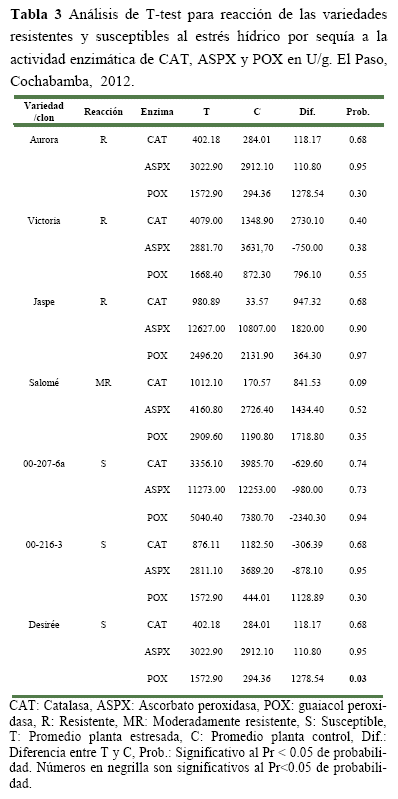Click the 12627.00 value for Jaspe ASPX
The height and width of the screenshot is (799, 398).
click(x=206, y=329)
